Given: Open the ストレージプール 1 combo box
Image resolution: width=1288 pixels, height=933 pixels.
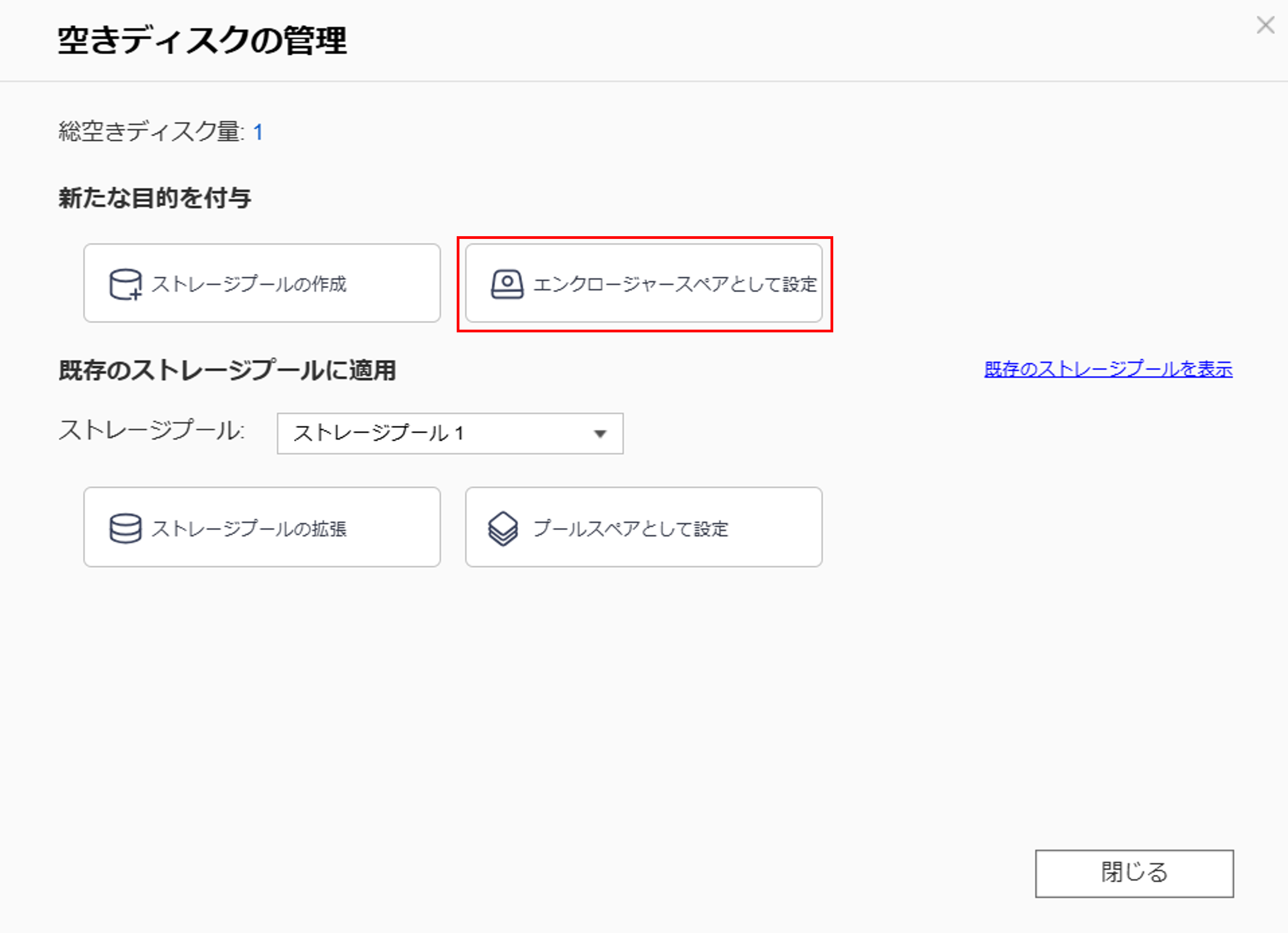Looking at the screenshot, I should 449,434.
